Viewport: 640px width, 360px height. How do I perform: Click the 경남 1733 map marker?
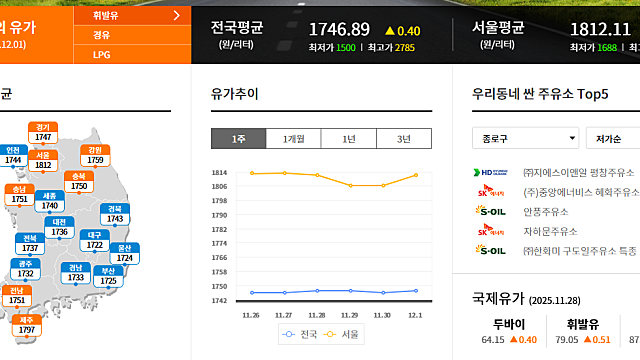click(x=76, y=273)
